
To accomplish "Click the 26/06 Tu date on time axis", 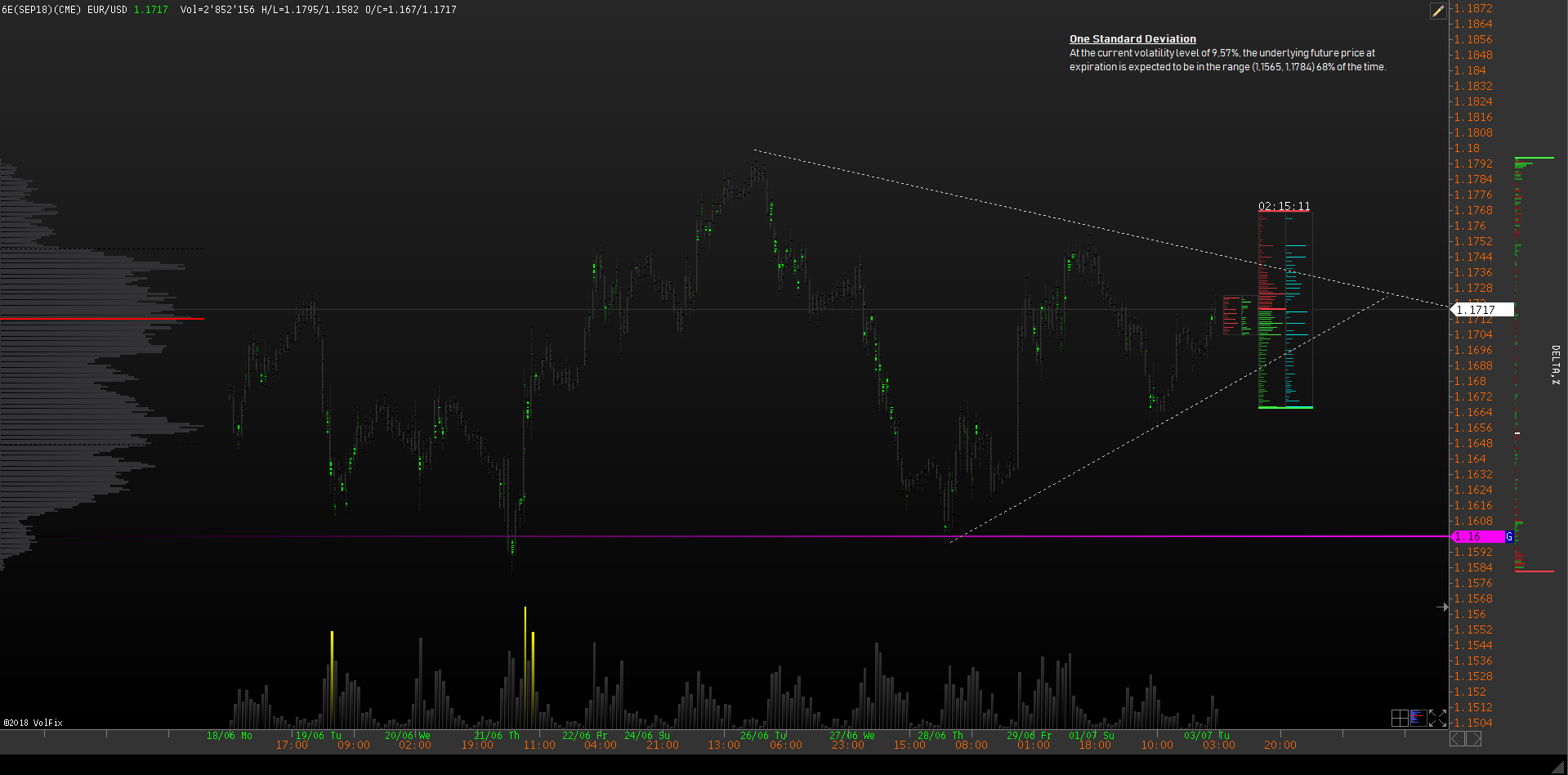I will click(x=763, y=736).
